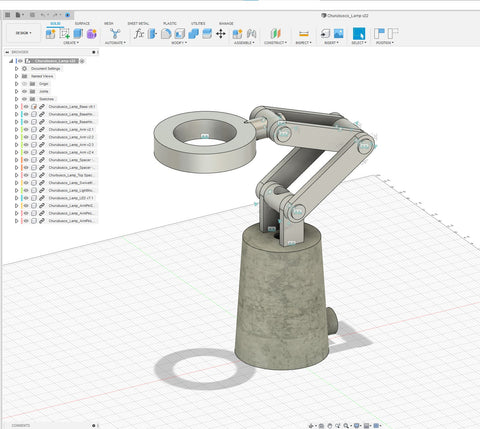
Task: Click the Save icon
Action: pyautogui.click(x=32, y=15)
